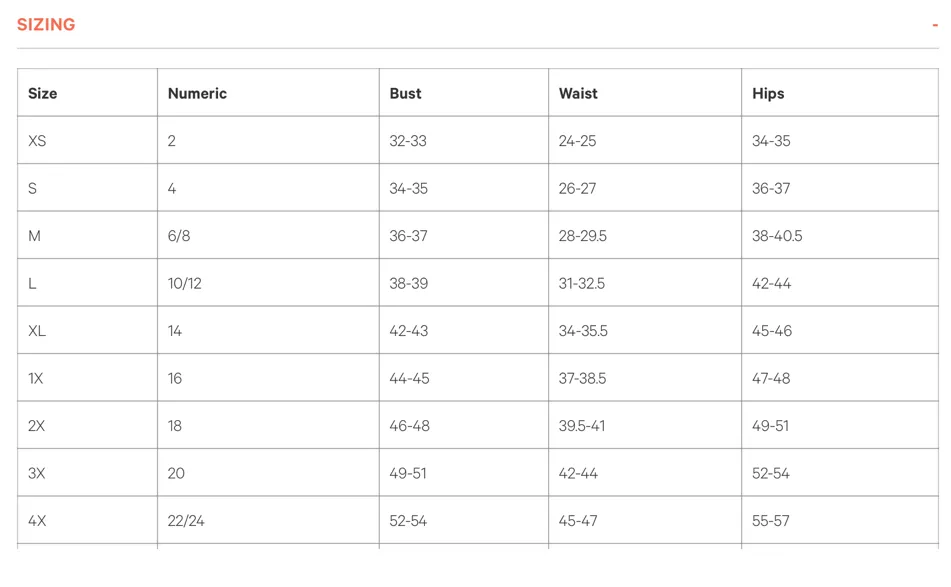Viewport: 951px width, 587px height.
Task: Select the 2X hips value 49-51
Action: [770, 426]
